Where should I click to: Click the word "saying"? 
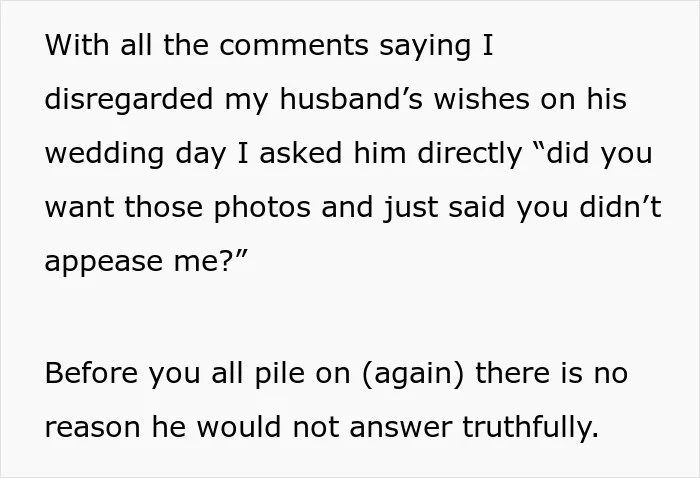click(425, 46)
